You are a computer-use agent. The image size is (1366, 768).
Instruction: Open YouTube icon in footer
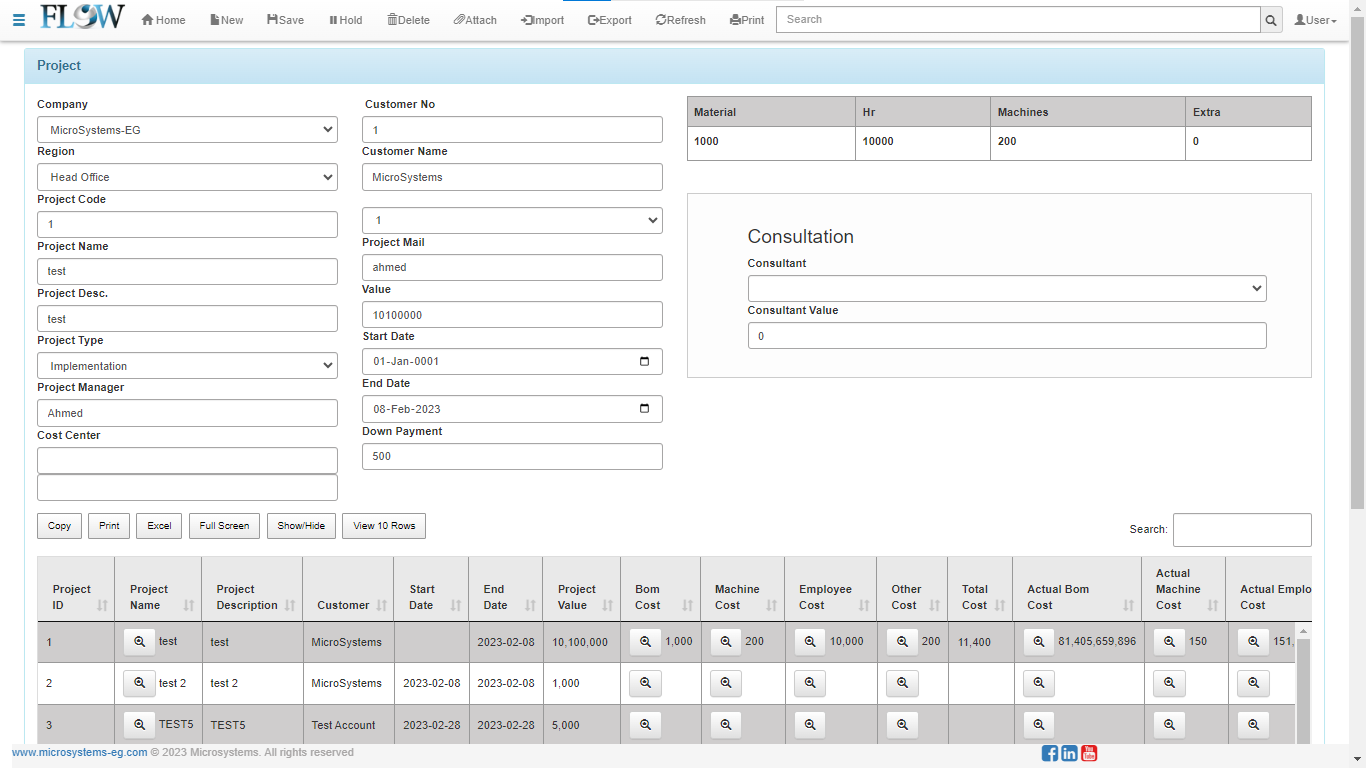coord(1089,753)
